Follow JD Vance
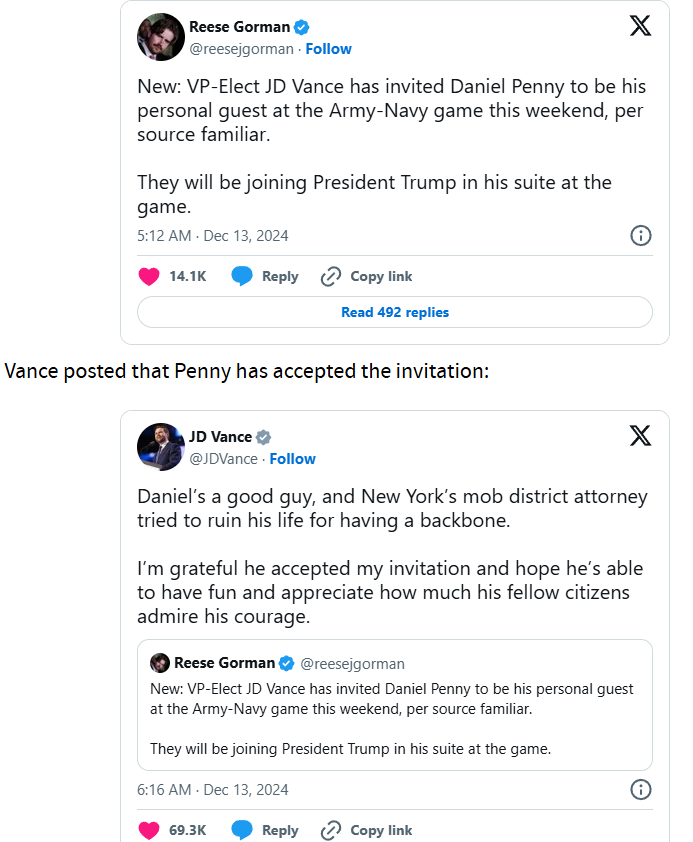 (292, 459)
